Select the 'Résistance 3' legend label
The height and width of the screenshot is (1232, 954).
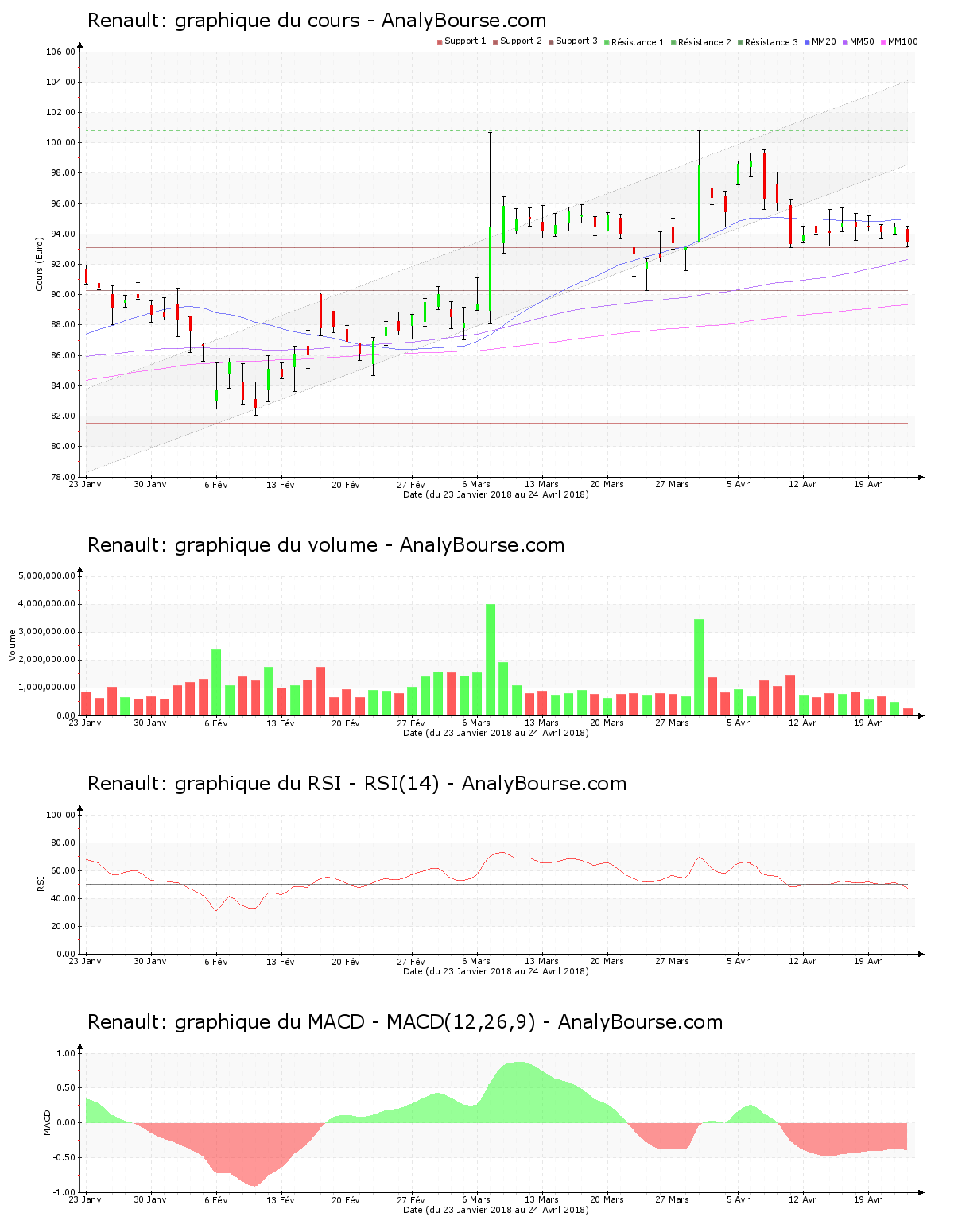click(x=771, y=42)
